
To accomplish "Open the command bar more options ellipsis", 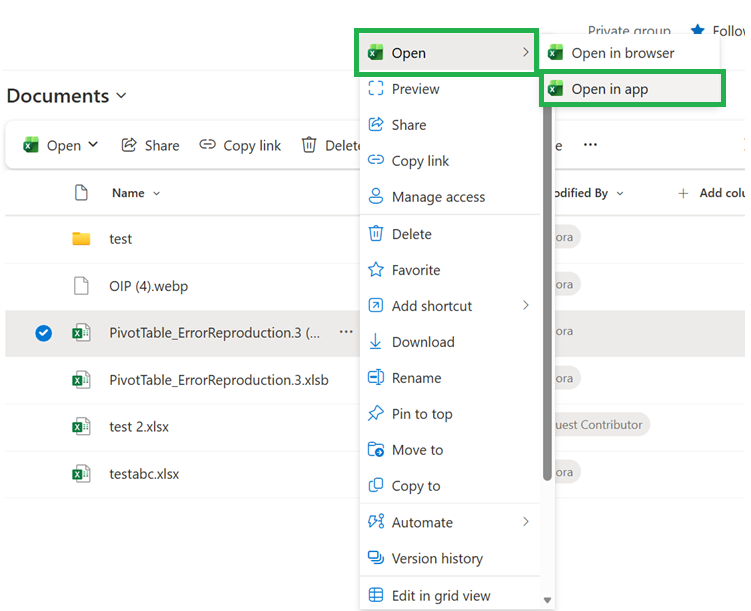I will 590,145.
